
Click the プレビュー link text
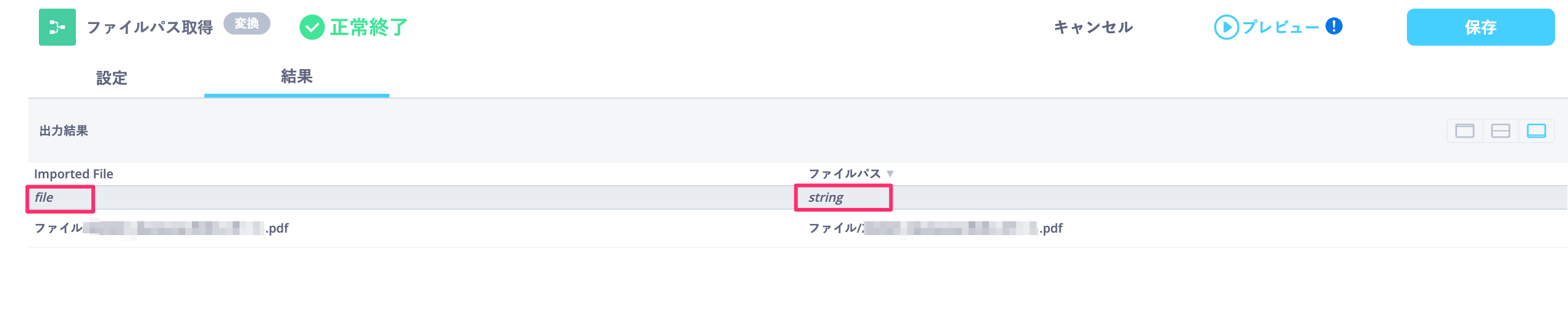coord(1280,27)
